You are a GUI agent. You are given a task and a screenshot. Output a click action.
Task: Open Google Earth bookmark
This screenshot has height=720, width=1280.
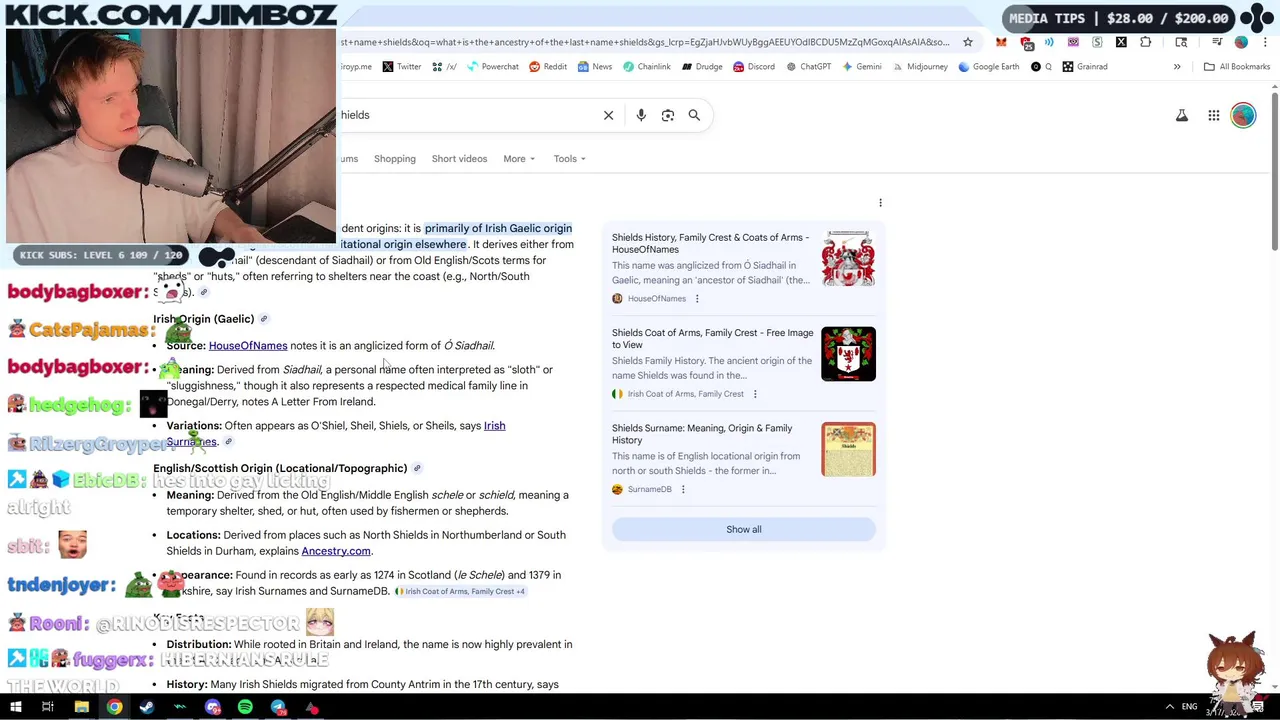pyautogui.click(x=989, y=67)
